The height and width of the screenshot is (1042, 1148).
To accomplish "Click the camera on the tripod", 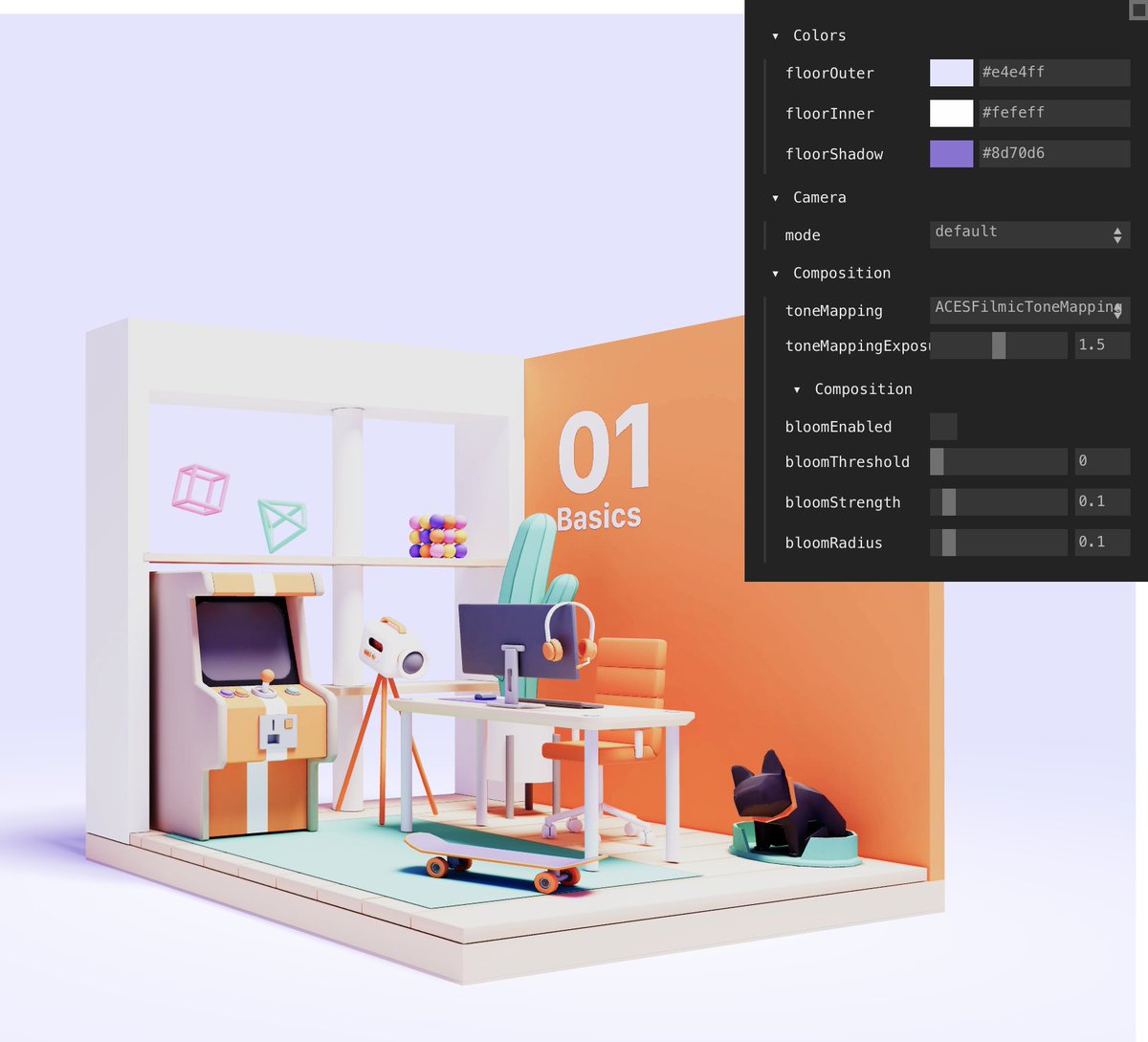I will pos(392,647).
